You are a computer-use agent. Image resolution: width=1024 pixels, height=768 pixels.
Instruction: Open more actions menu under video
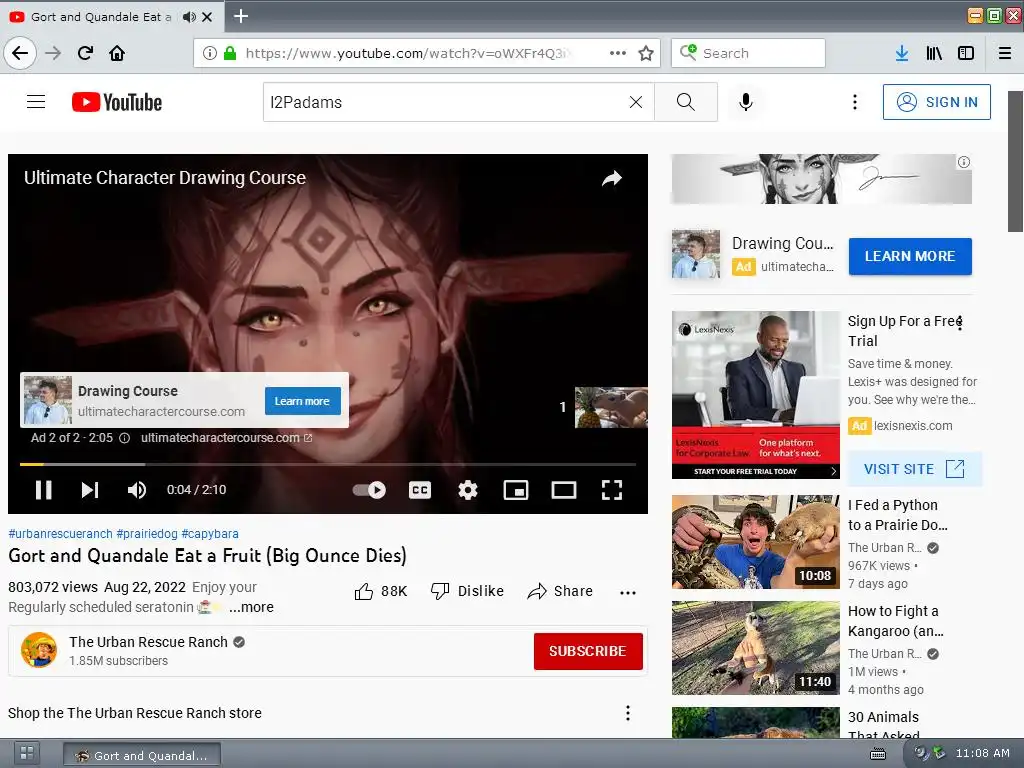point(628,592)
